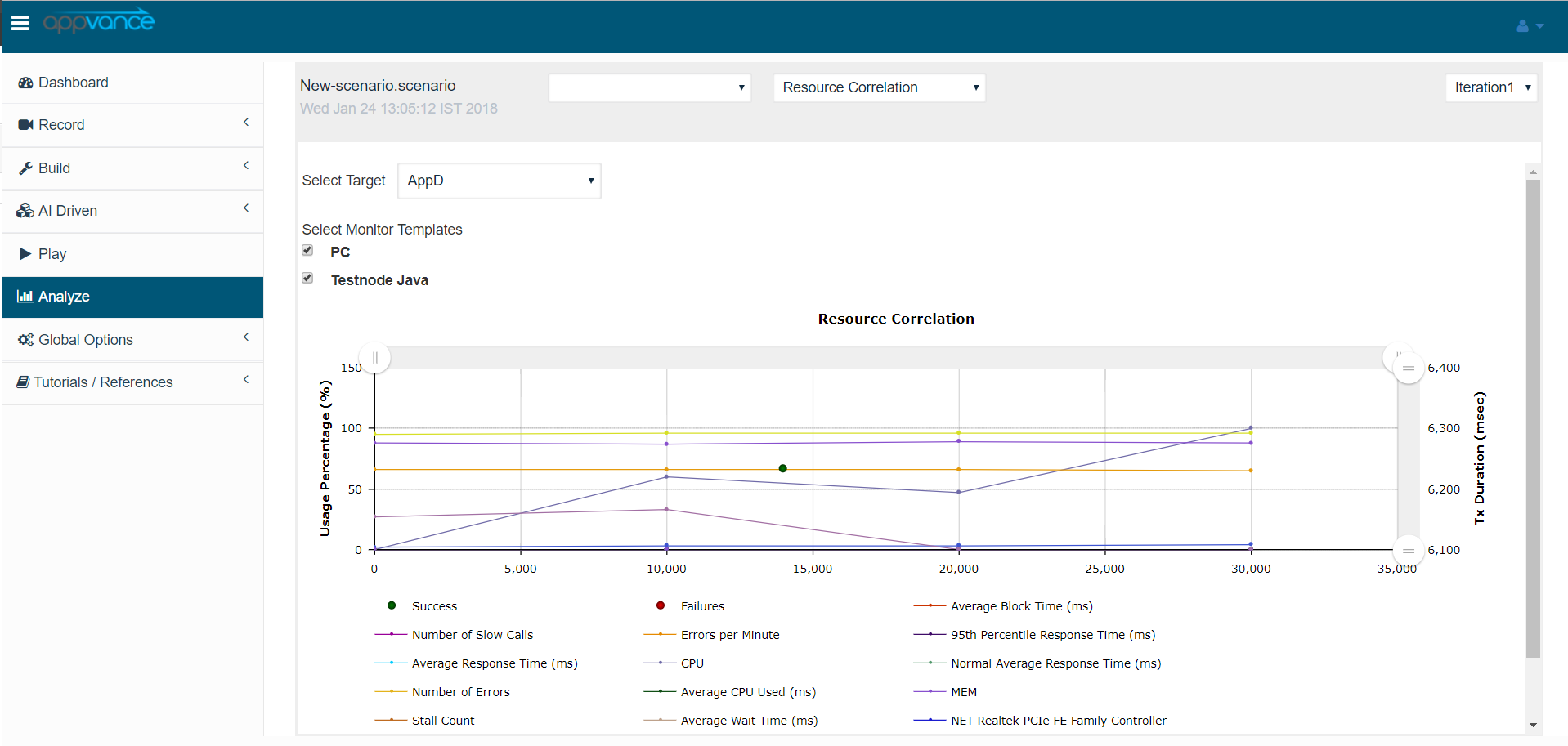Open the empty dropdown beside scenario name

(650, 87)
